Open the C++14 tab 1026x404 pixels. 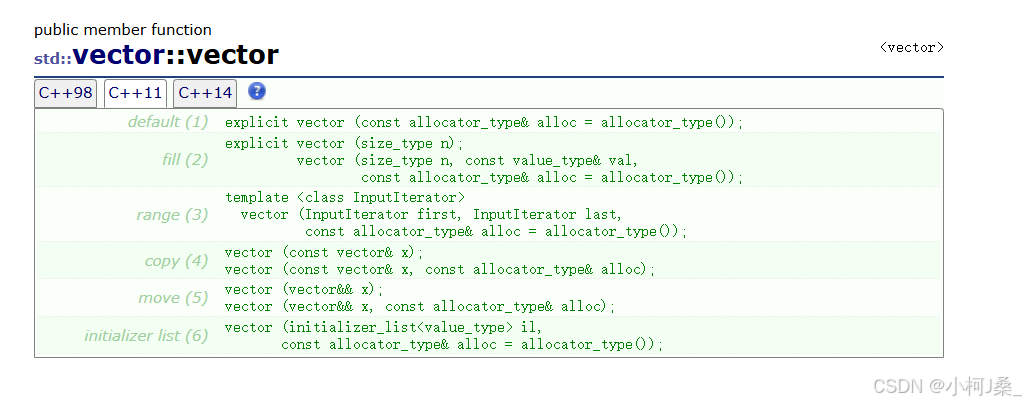205,93
